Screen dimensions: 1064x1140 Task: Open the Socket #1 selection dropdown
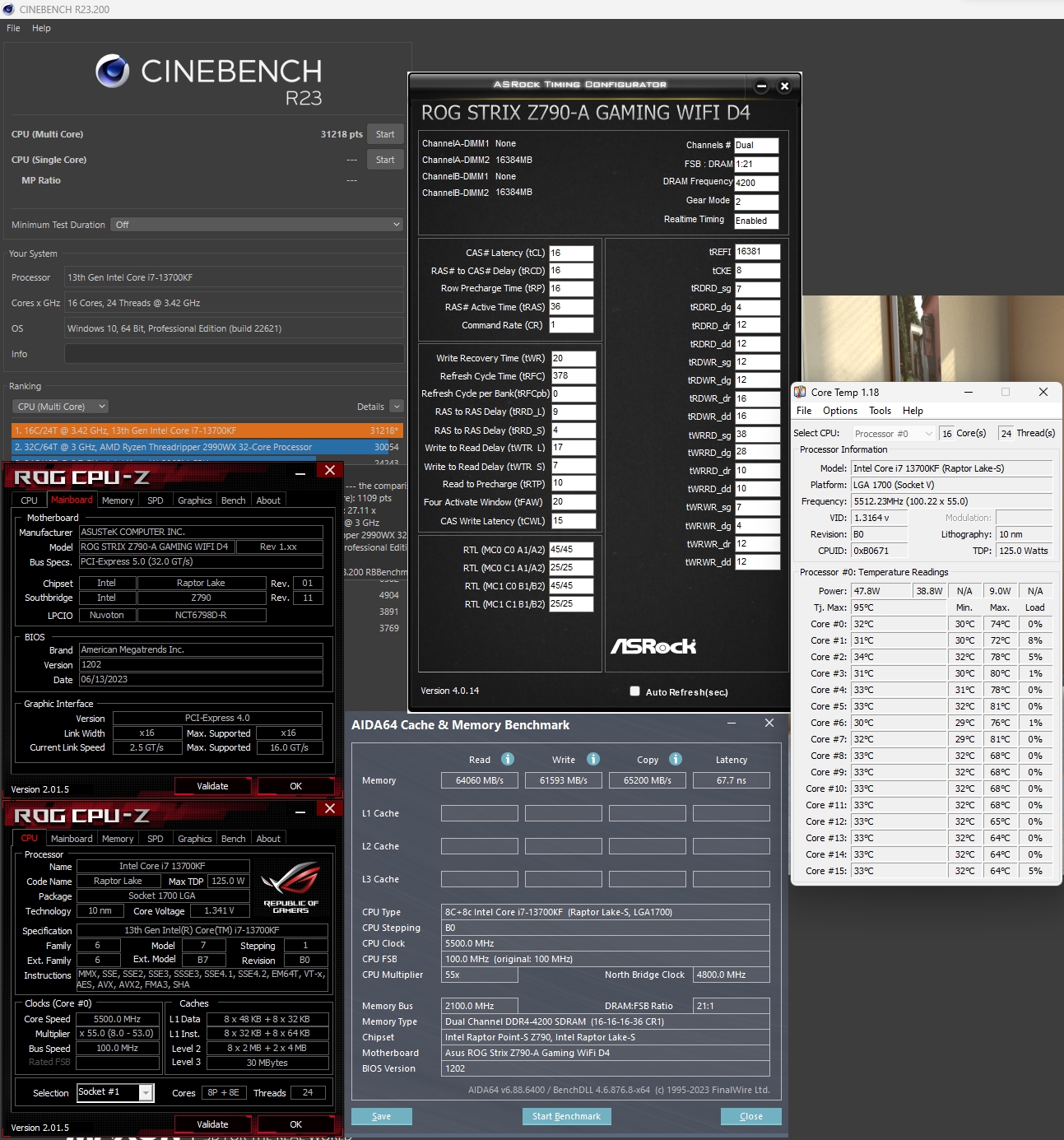[146, 1092]
